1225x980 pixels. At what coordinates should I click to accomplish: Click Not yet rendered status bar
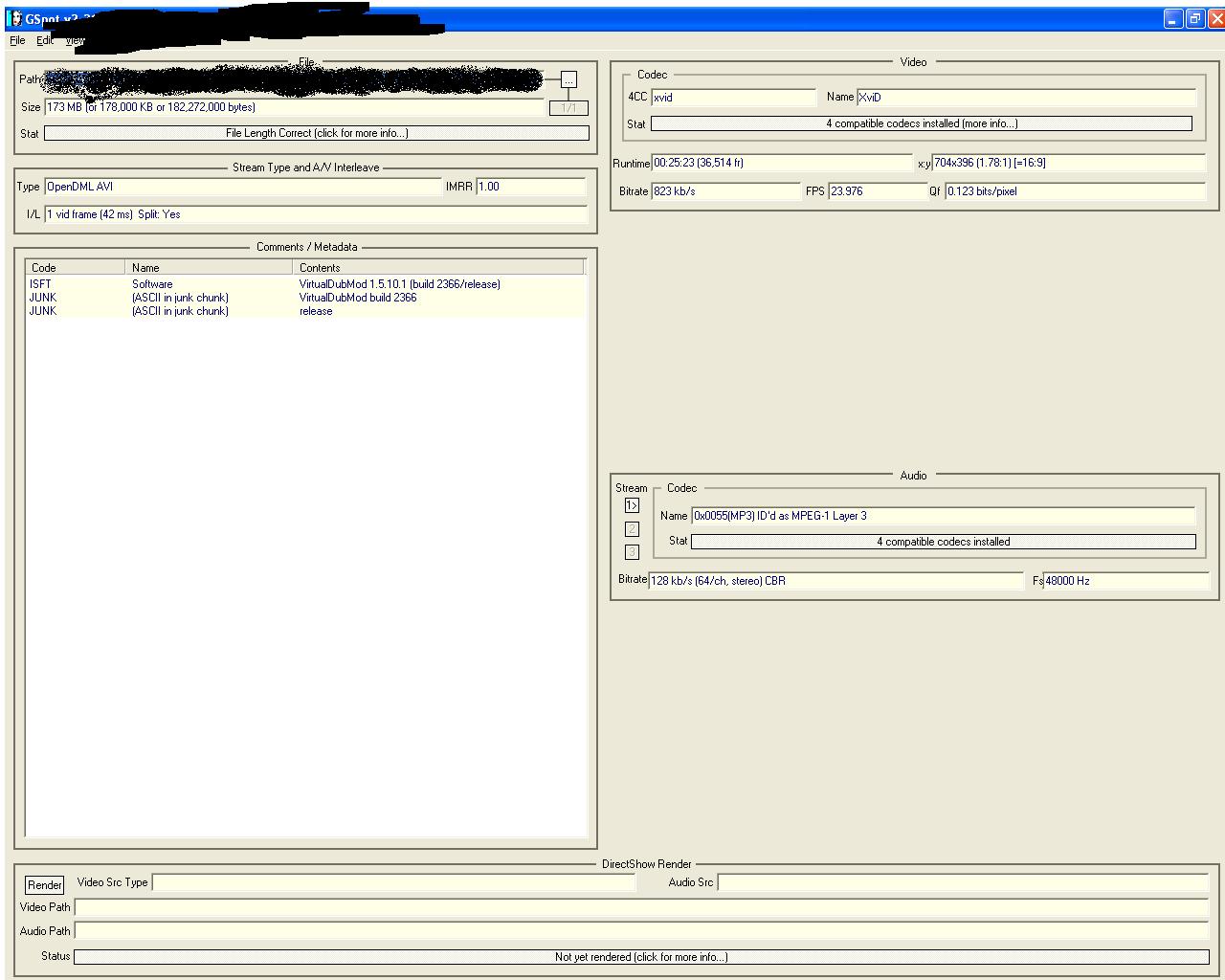point(641,957)
